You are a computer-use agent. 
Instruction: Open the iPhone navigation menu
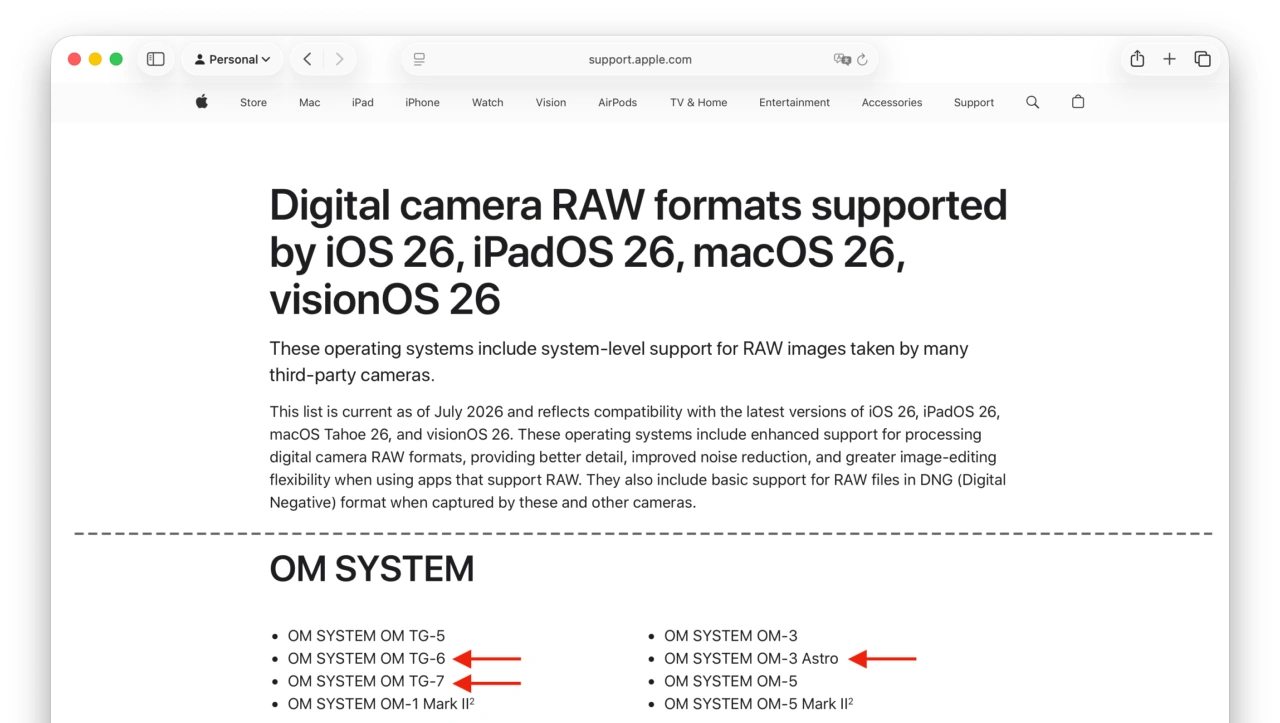click(x=422, y=102)
